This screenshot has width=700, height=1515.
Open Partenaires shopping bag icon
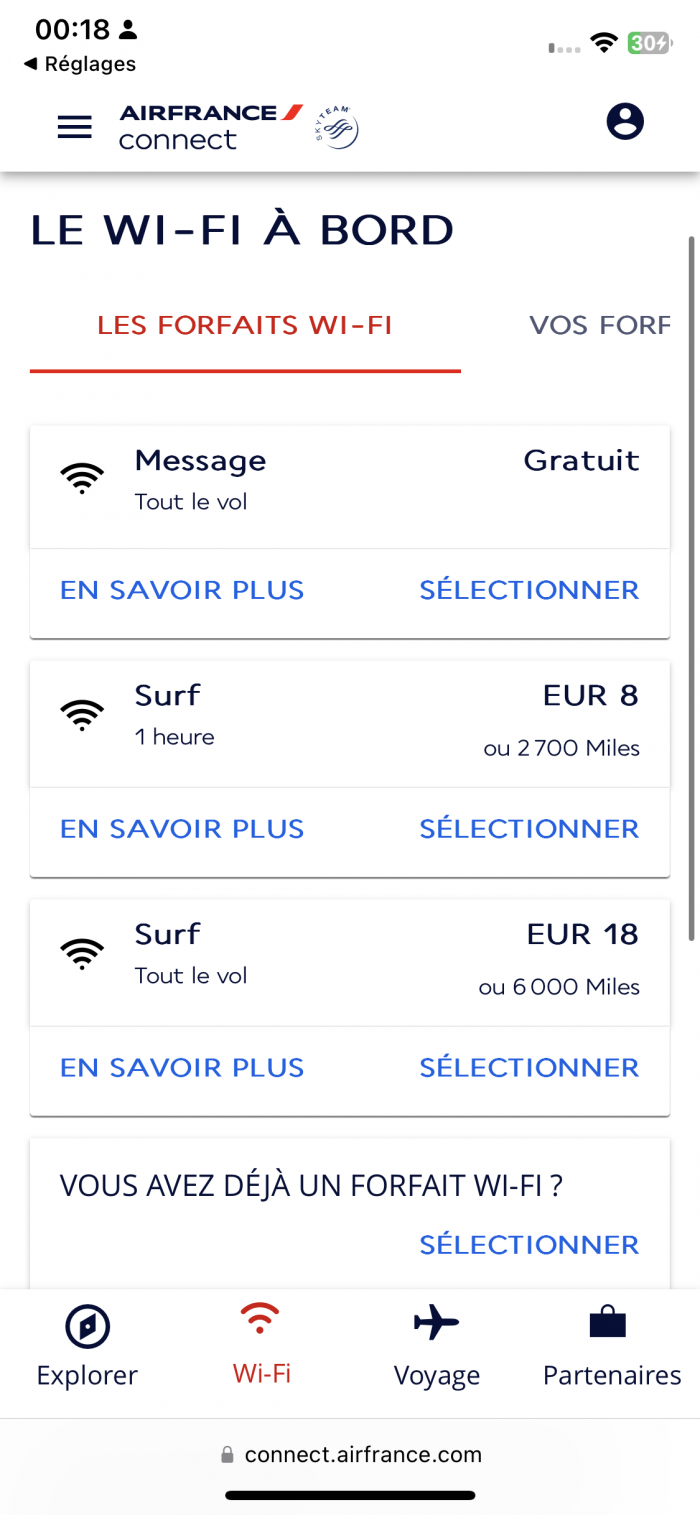[x=608, y=1322]
